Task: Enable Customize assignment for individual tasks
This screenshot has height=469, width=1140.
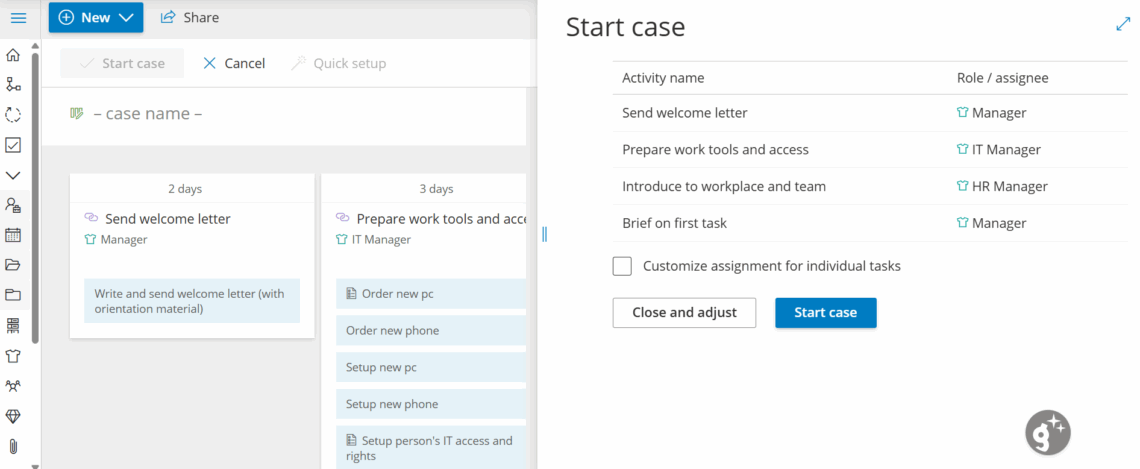Action: click(622, 266)
